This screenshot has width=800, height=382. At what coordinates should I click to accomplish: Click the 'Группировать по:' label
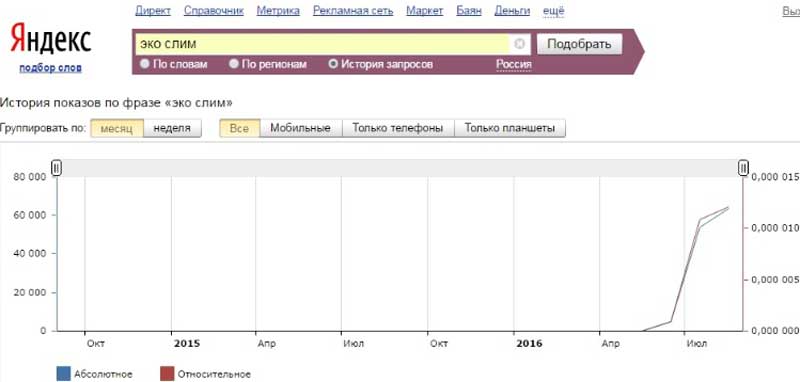[x=43, y=129]
